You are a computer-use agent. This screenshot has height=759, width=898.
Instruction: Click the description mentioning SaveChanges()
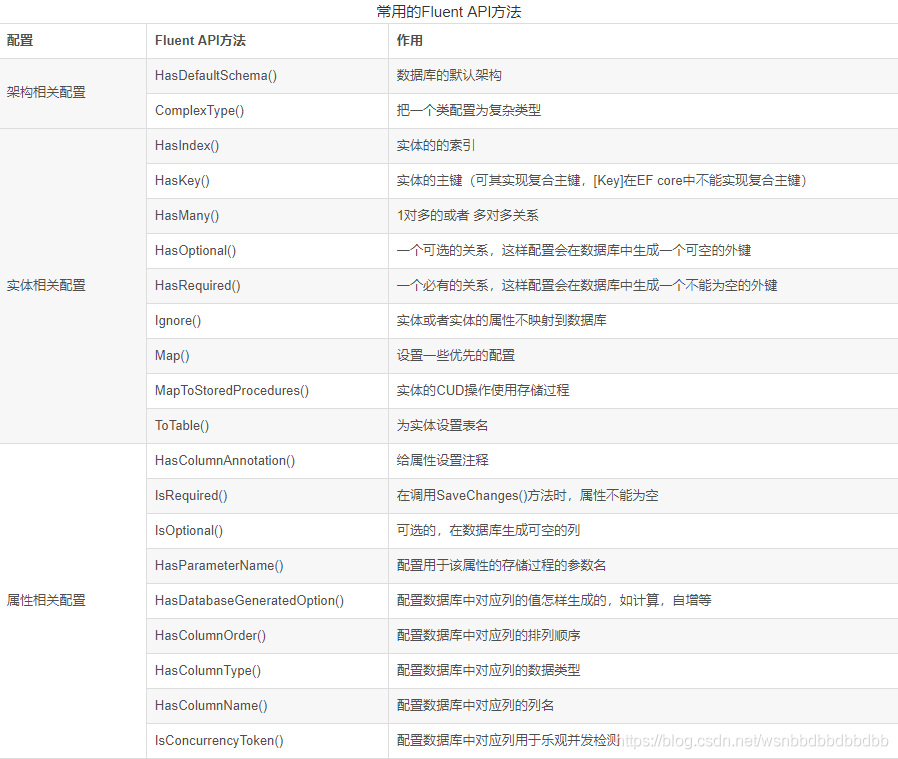click(x=527, y=495)
